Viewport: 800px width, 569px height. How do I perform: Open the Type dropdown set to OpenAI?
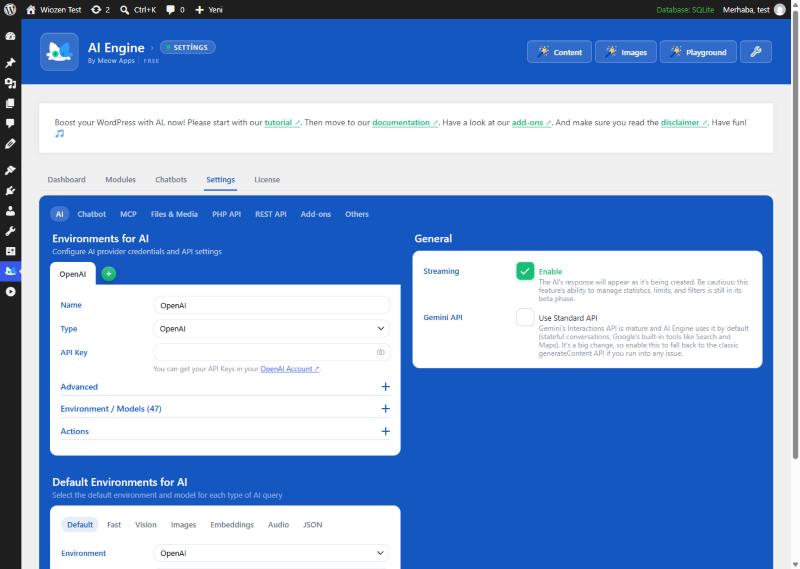pyautogui.click(x=272, y=329)
